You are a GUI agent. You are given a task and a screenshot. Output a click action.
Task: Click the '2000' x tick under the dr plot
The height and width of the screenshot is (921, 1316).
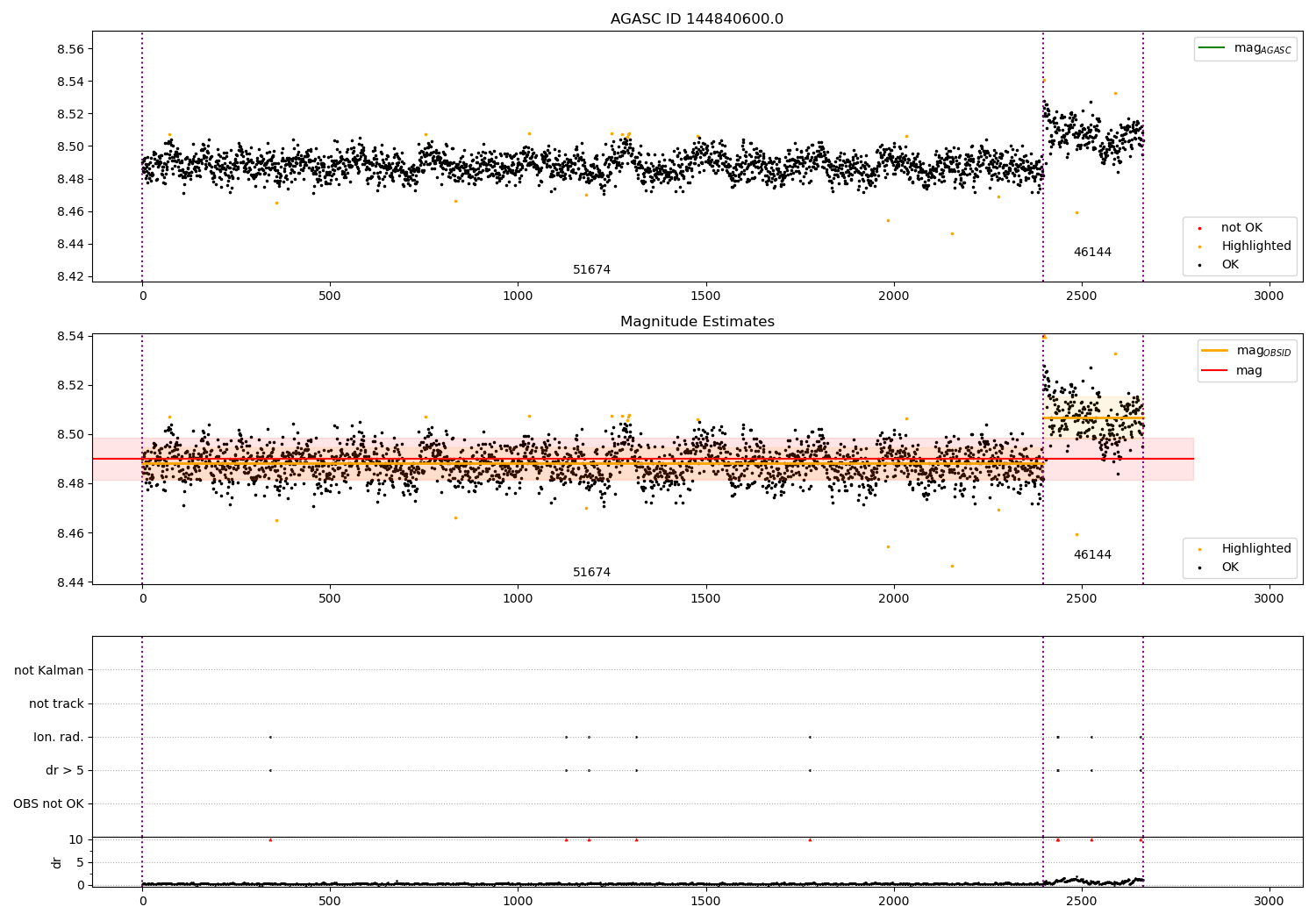point(893,901)
